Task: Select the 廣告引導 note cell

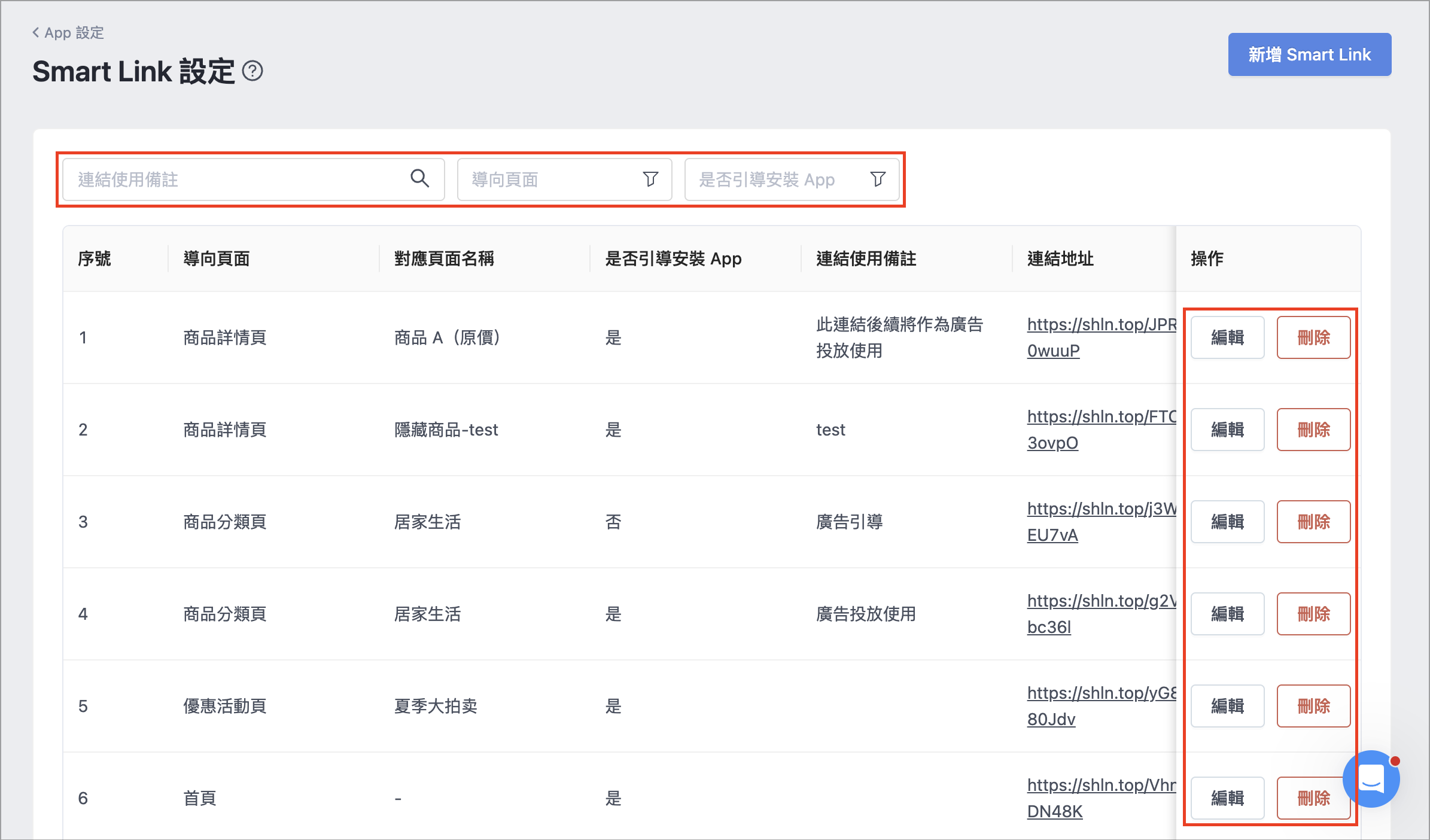Action: pyautogui.click(x=850, y=522)
